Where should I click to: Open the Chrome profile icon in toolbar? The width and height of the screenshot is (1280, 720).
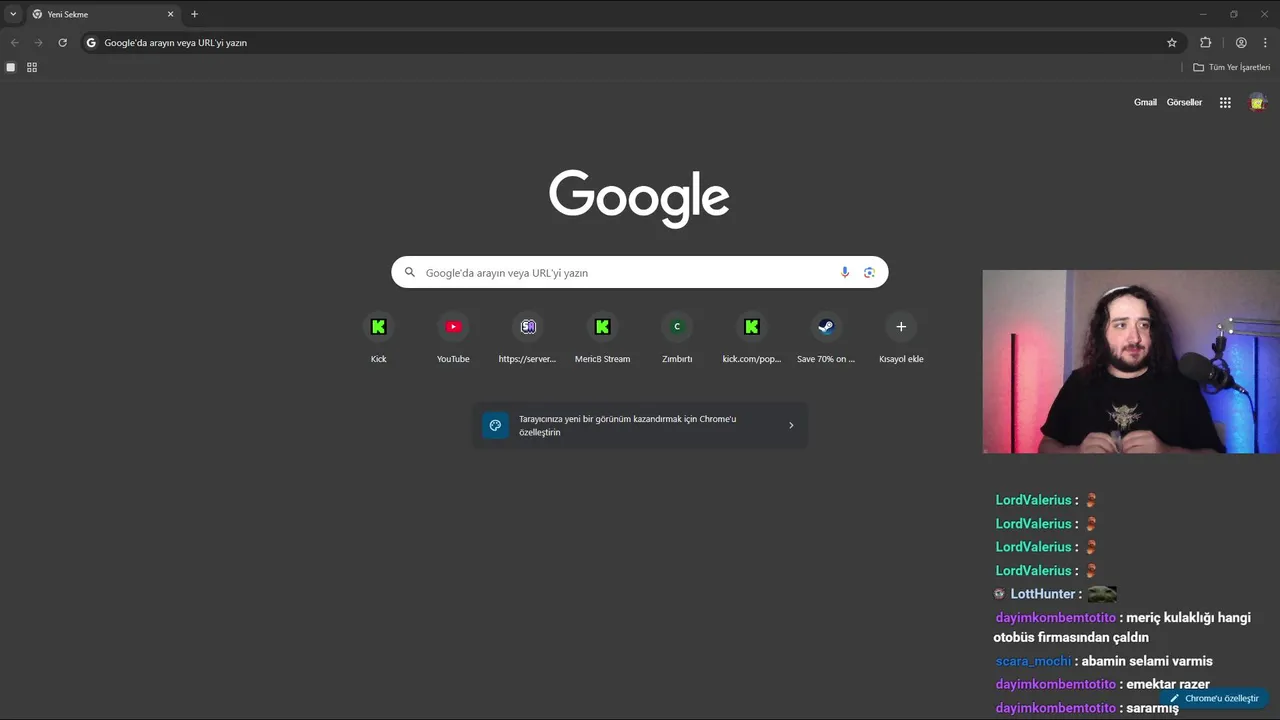point(1241,43)
